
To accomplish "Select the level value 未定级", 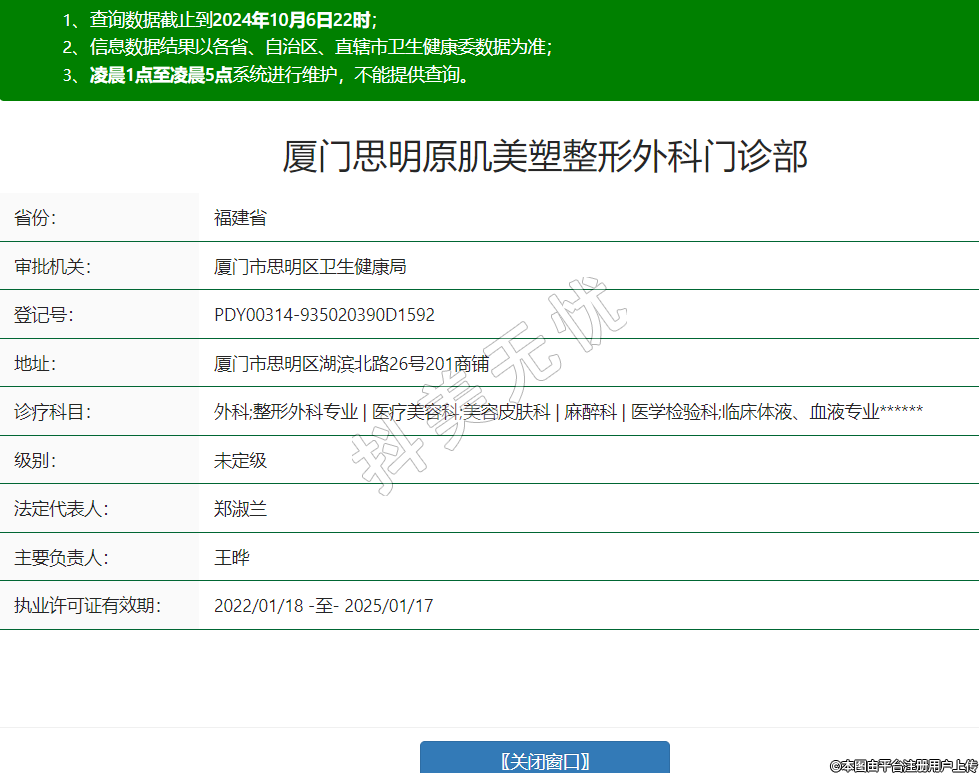I will (240, 461).
